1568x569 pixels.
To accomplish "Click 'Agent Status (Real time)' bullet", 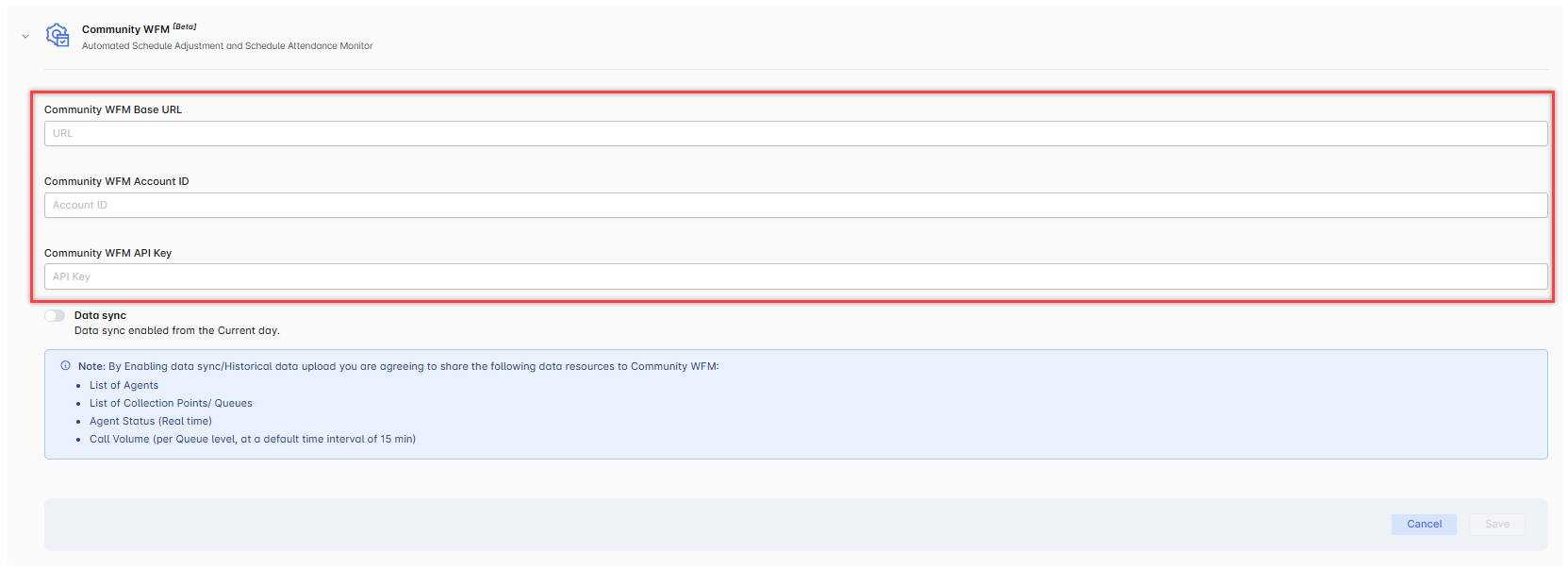I will [x=151, y=421].
